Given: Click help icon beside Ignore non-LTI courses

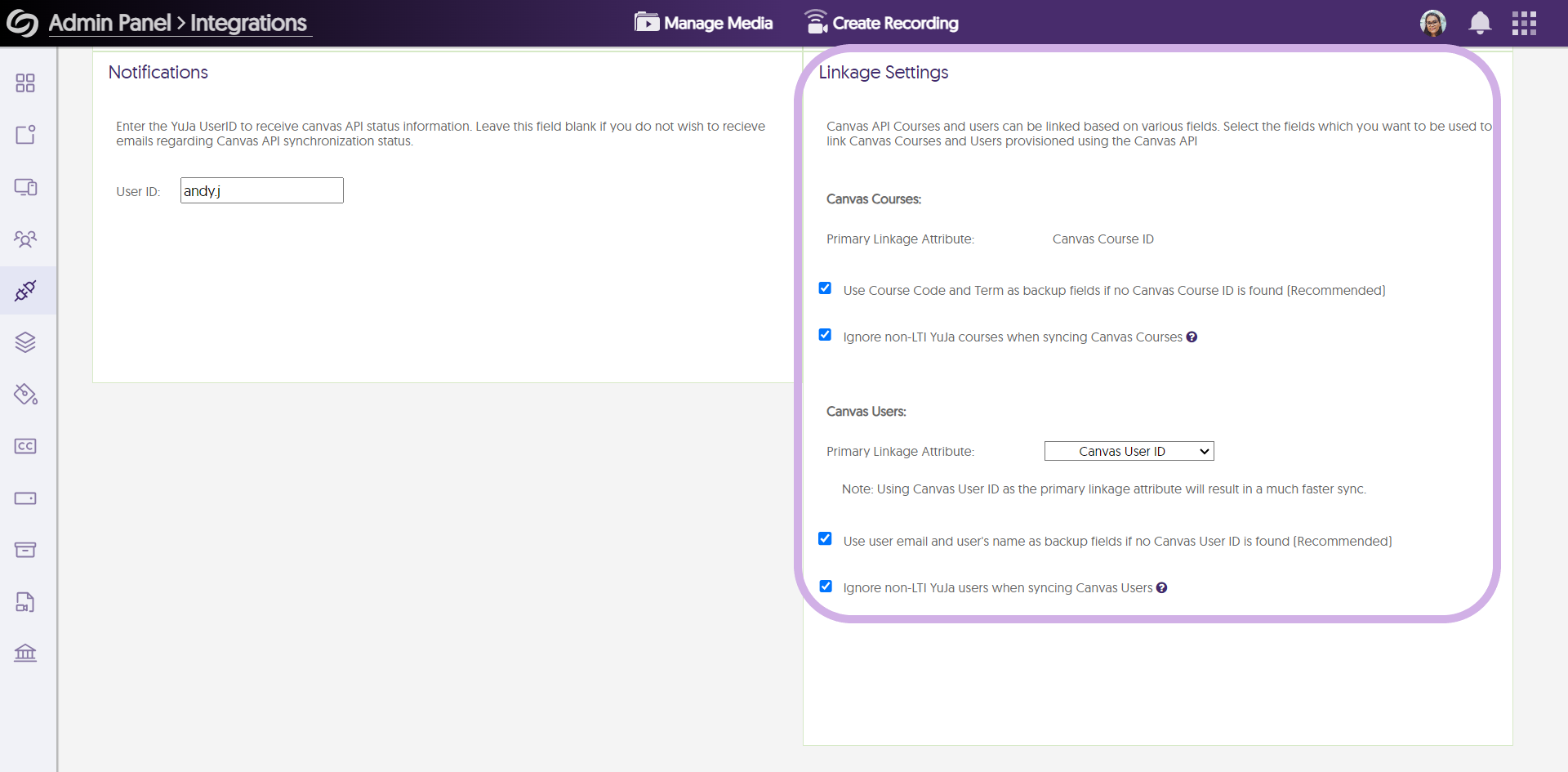Looking at the screenshot, I should pyautogui.click(x=1192, y=337).
